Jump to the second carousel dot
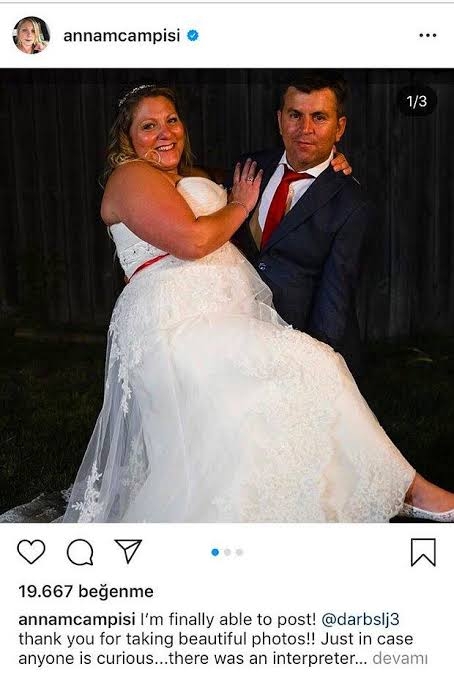 pos(228,552)
